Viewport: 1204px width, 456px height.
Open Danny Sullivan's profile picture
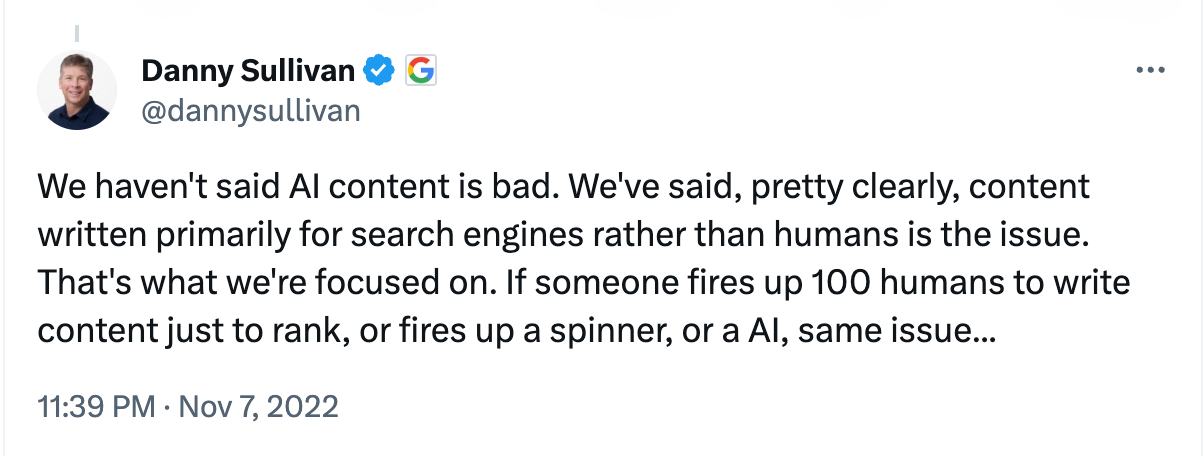click(78, 90)
